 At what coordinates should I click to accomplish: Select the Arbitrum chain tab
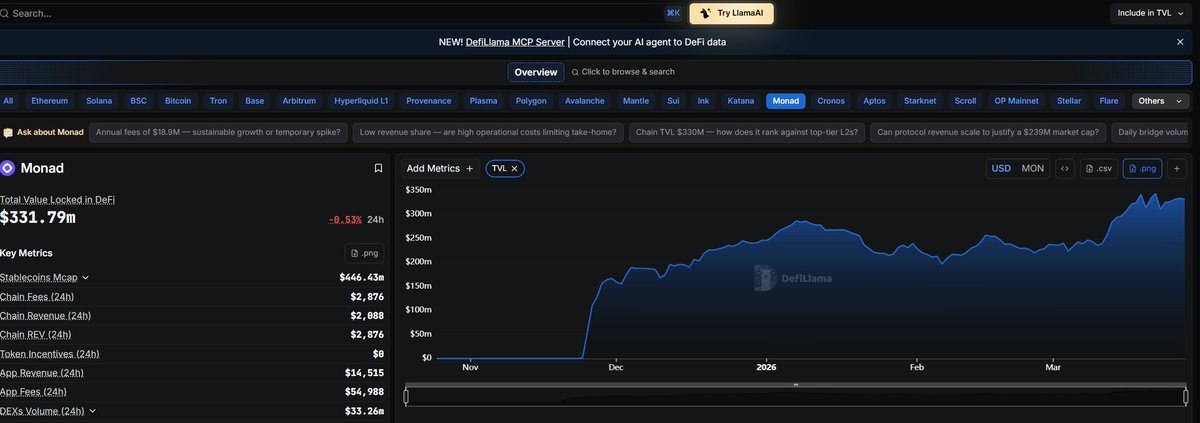(299, 101)
